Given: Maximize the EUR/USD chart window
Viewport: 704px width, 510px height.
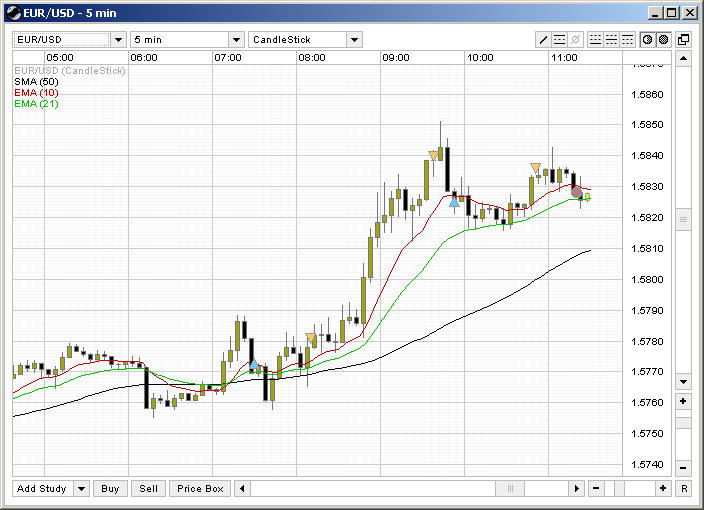Looking at the screenshot, I should pyautogui.click(x=672, y=13).
